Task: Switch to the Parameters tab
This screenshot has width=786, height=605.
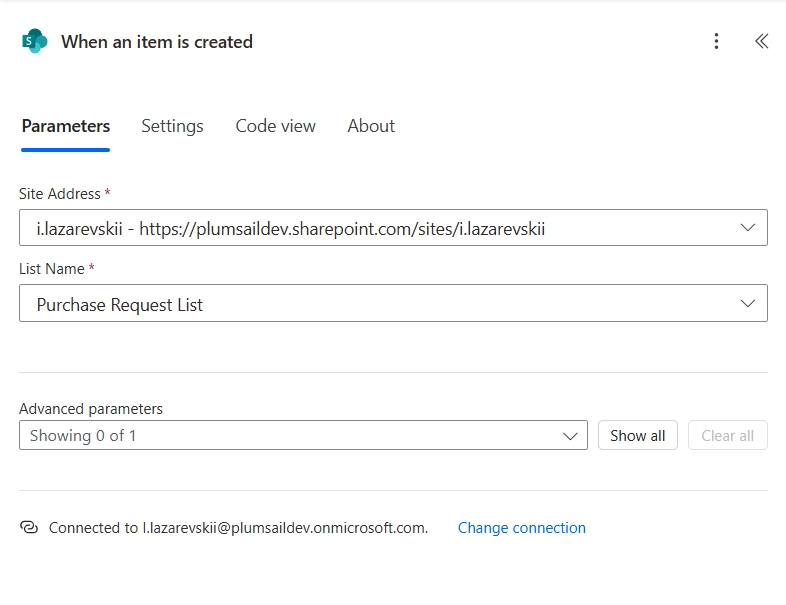Action: [66, 126]
